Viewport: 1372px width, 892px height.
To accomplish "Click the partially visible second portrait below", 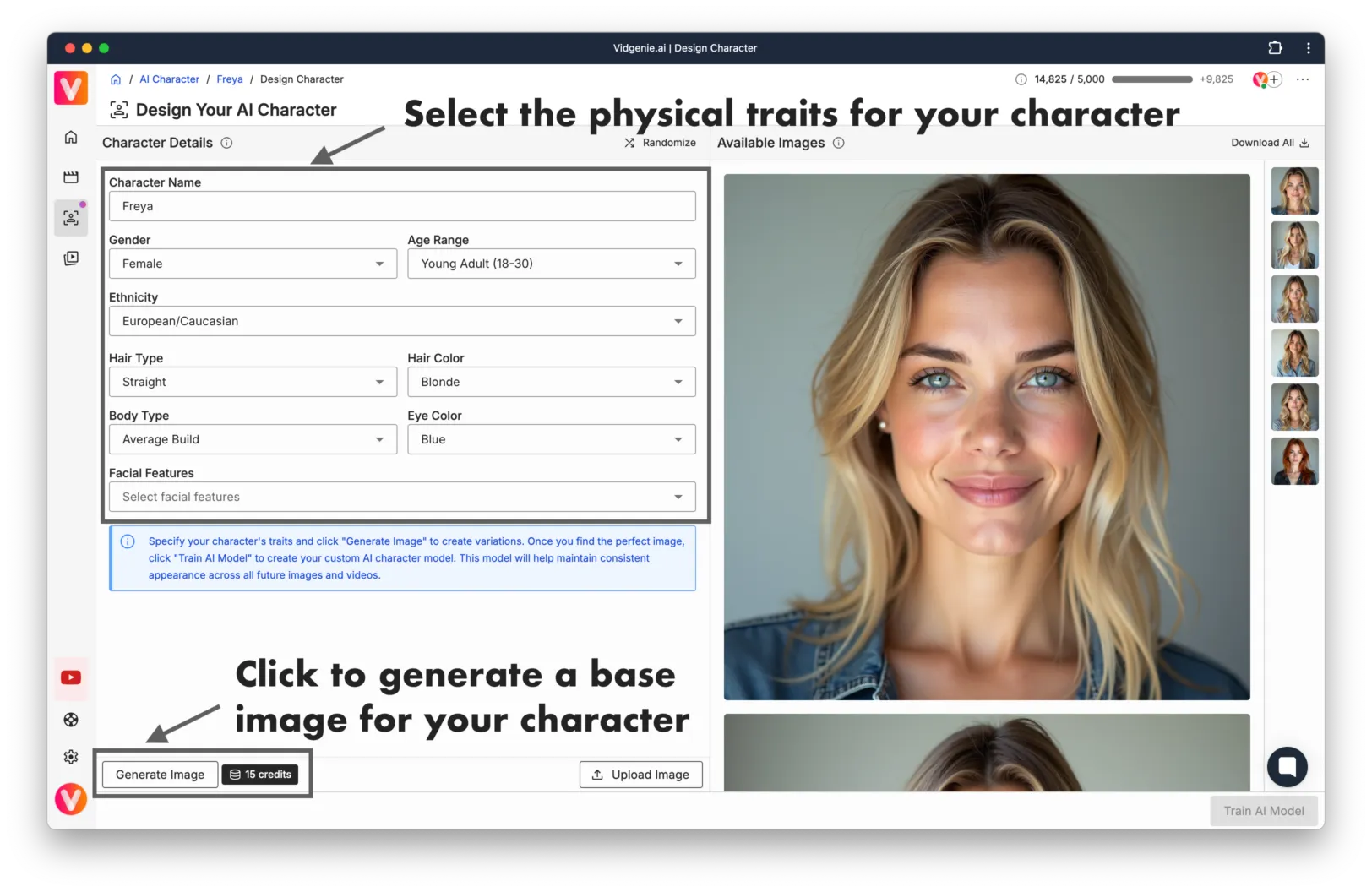I will pyautogui.click(x=987, y=753).
